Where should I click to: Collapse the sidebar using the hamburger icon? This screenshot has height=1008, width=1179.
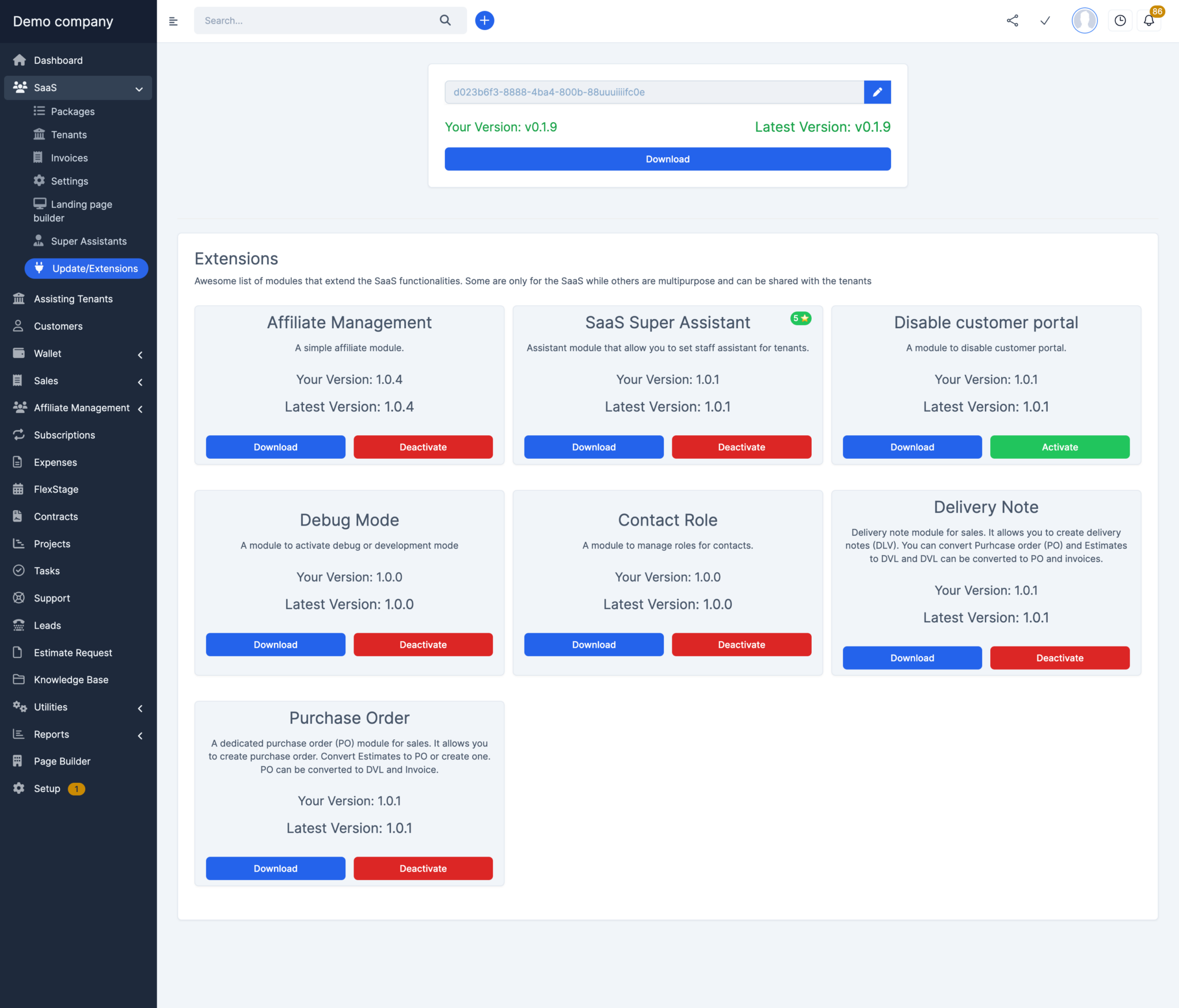(173, 21)
